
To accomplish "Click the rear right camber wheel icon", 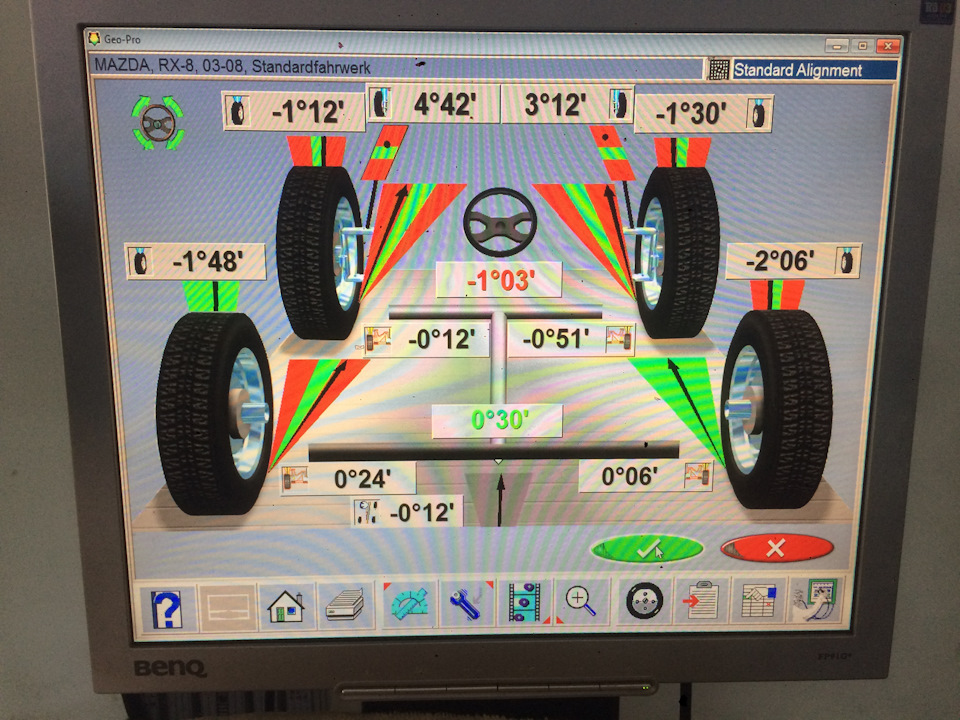I will click(x=846, y=261).
